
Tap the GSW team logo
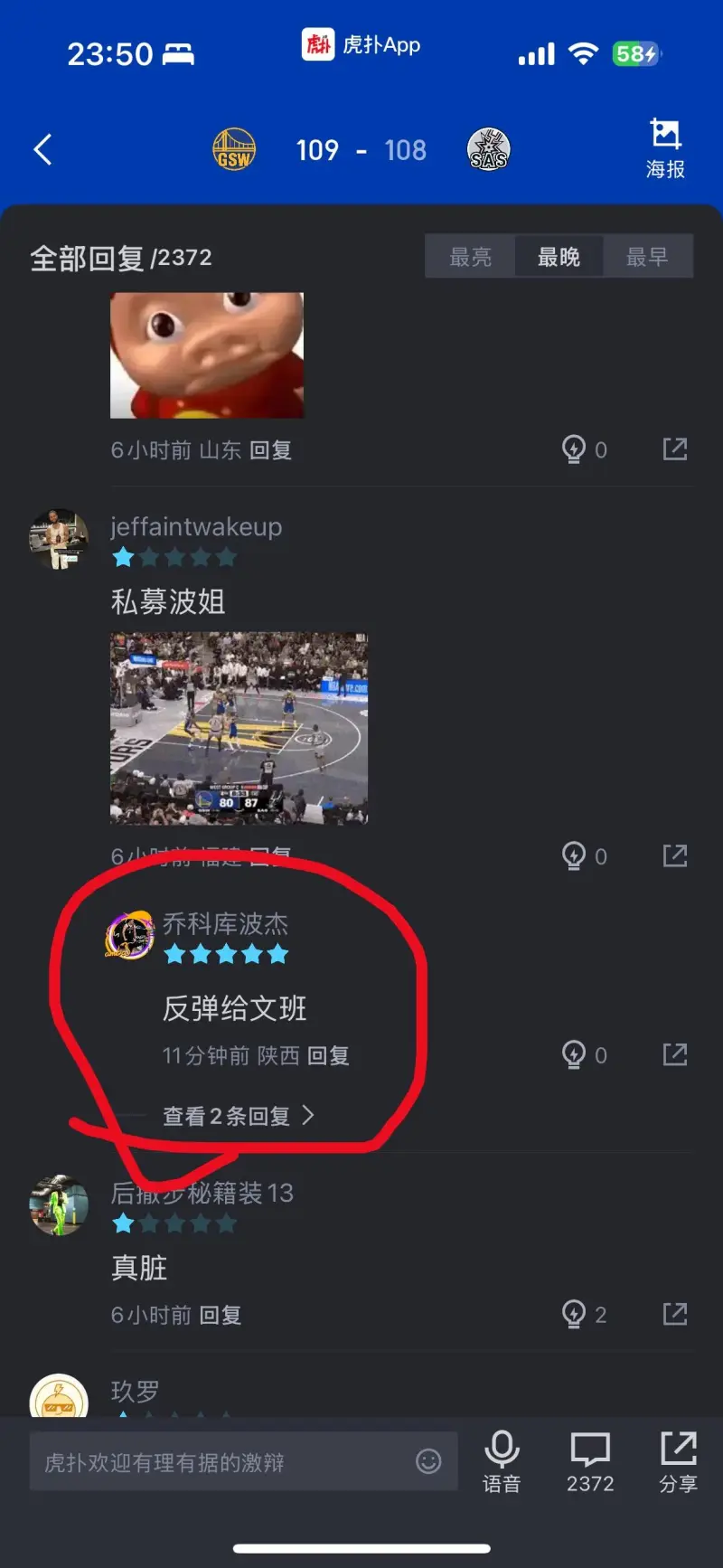234,150
